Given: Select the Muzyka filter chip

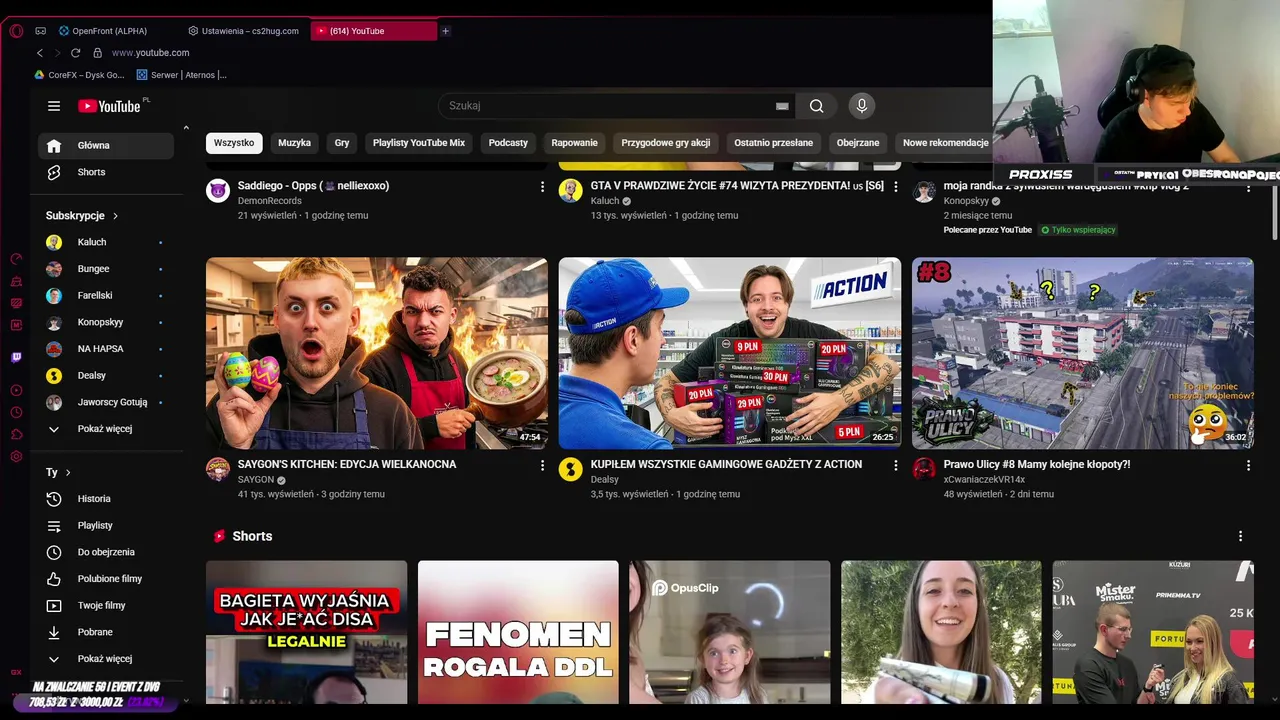Looking at the screenshot, I should tap(294, 143).
